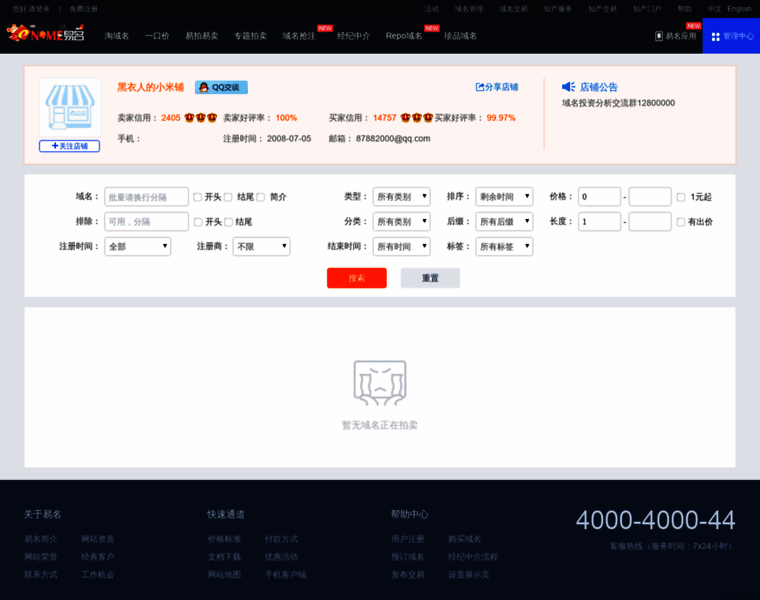Open the 注册时间 全部 dropdown
Viewport: 760px width, 600px height.
pyautogui.click(x=138, y=246)
